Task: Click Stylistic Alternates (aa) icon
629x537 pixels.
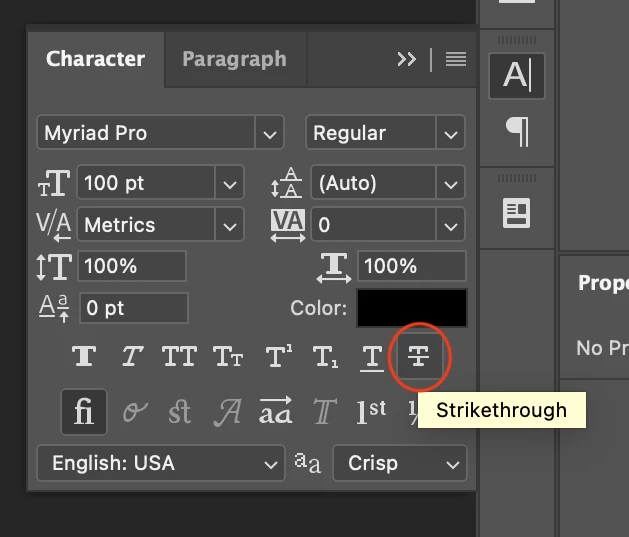Action: tap(276, 410)
